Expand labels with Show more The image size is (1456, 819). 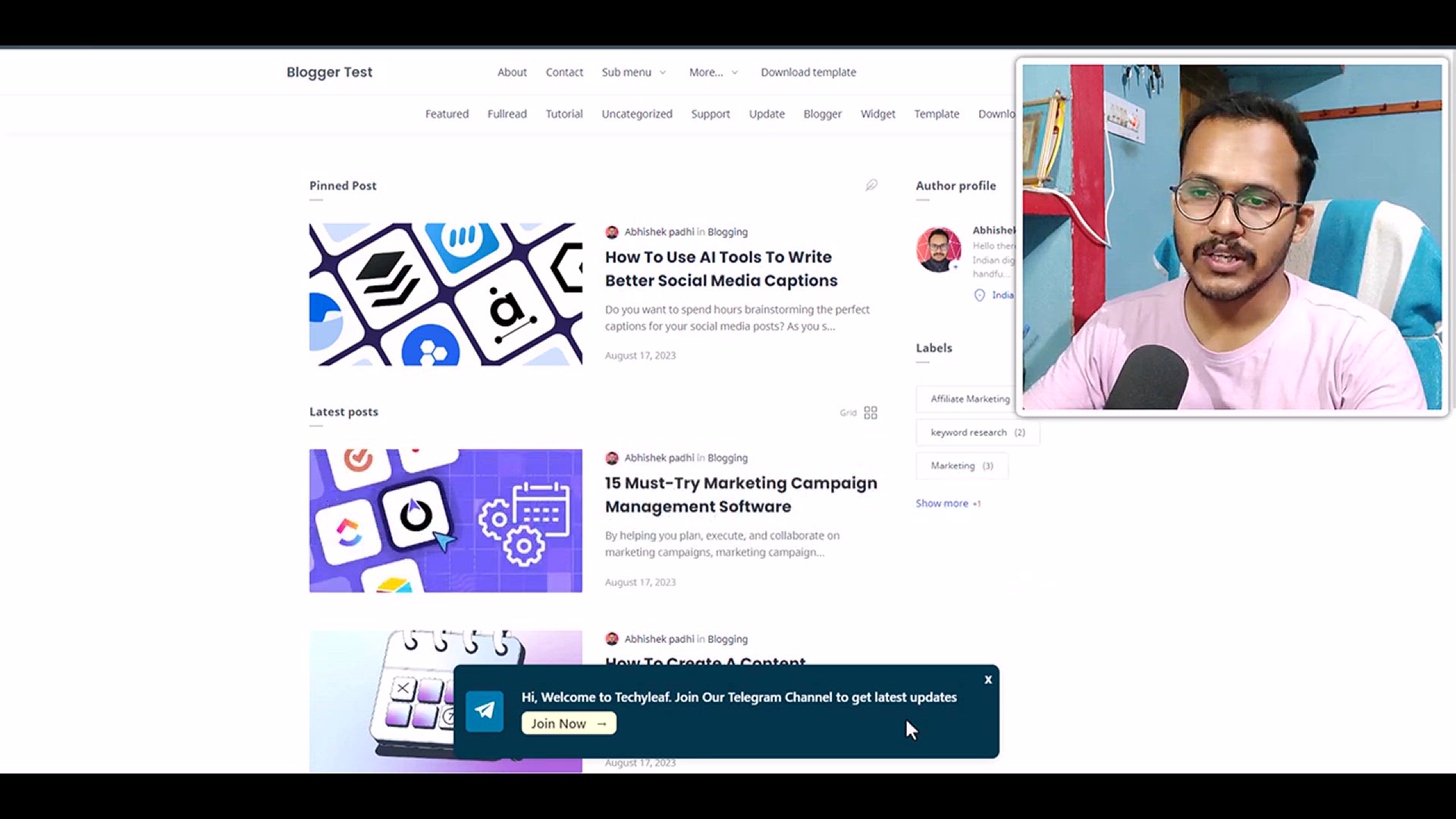[948, 504]
